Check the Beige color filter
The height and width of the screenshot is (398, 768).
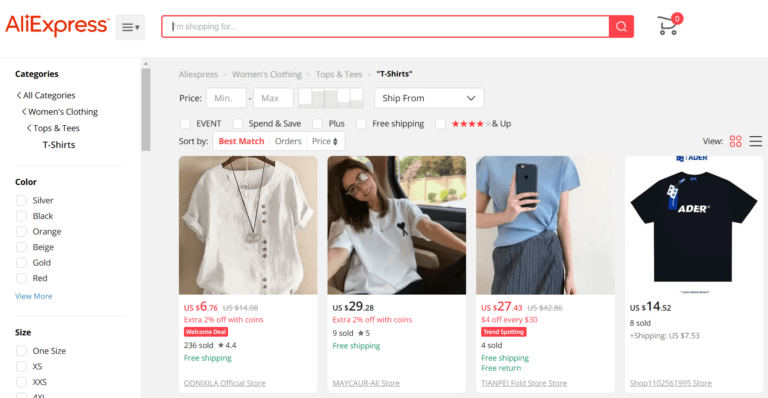[21, 247]
